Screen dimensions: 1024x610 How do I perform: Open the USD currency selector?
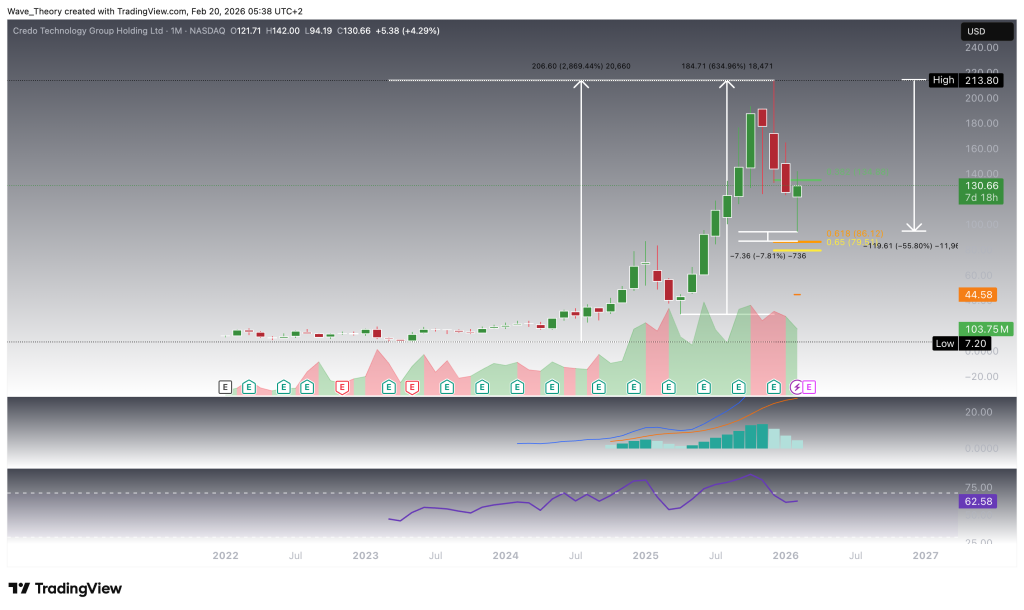(x=977, y=30)
